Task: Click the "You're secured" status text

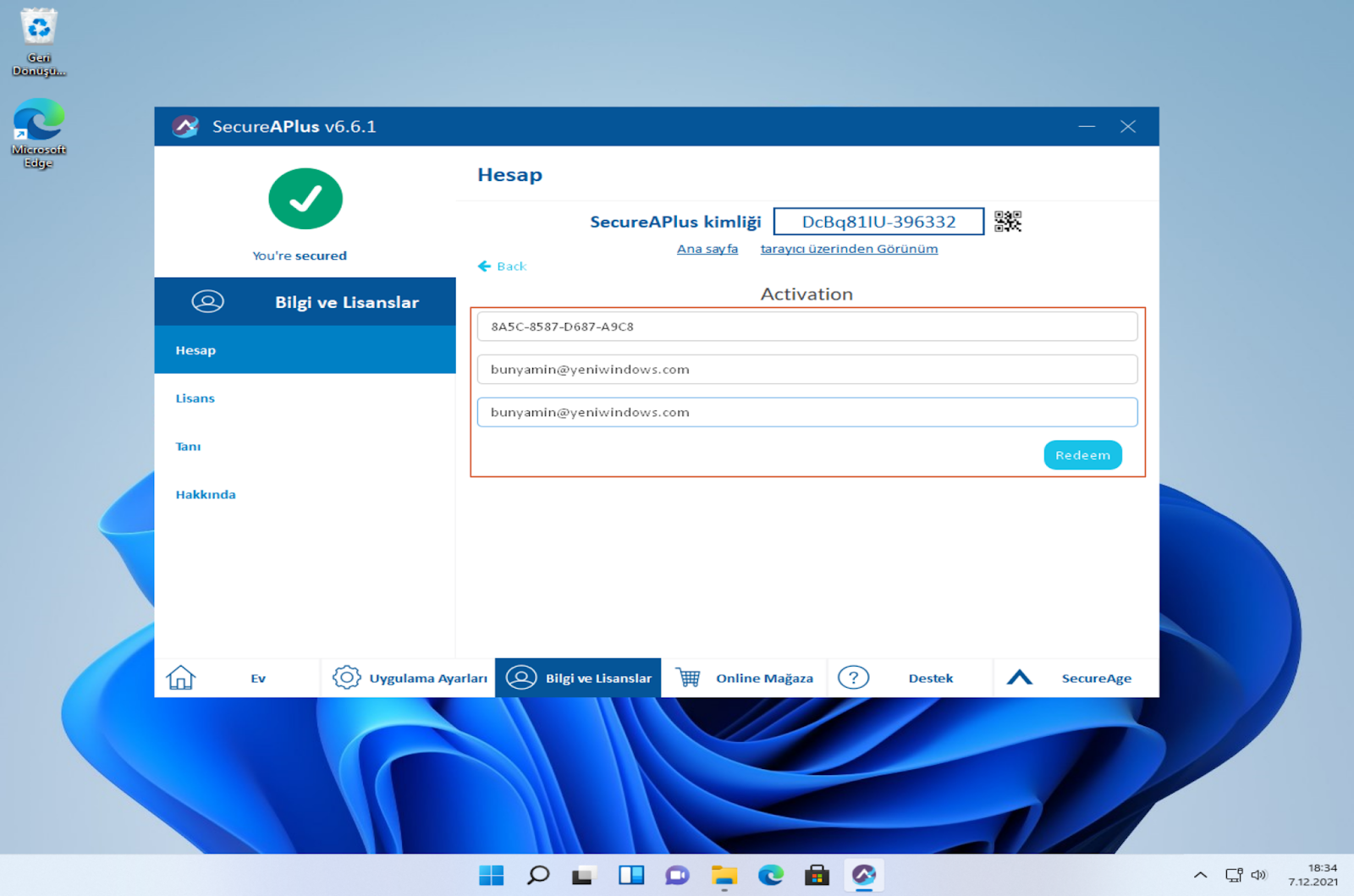Action: click(x=300, y=256)
